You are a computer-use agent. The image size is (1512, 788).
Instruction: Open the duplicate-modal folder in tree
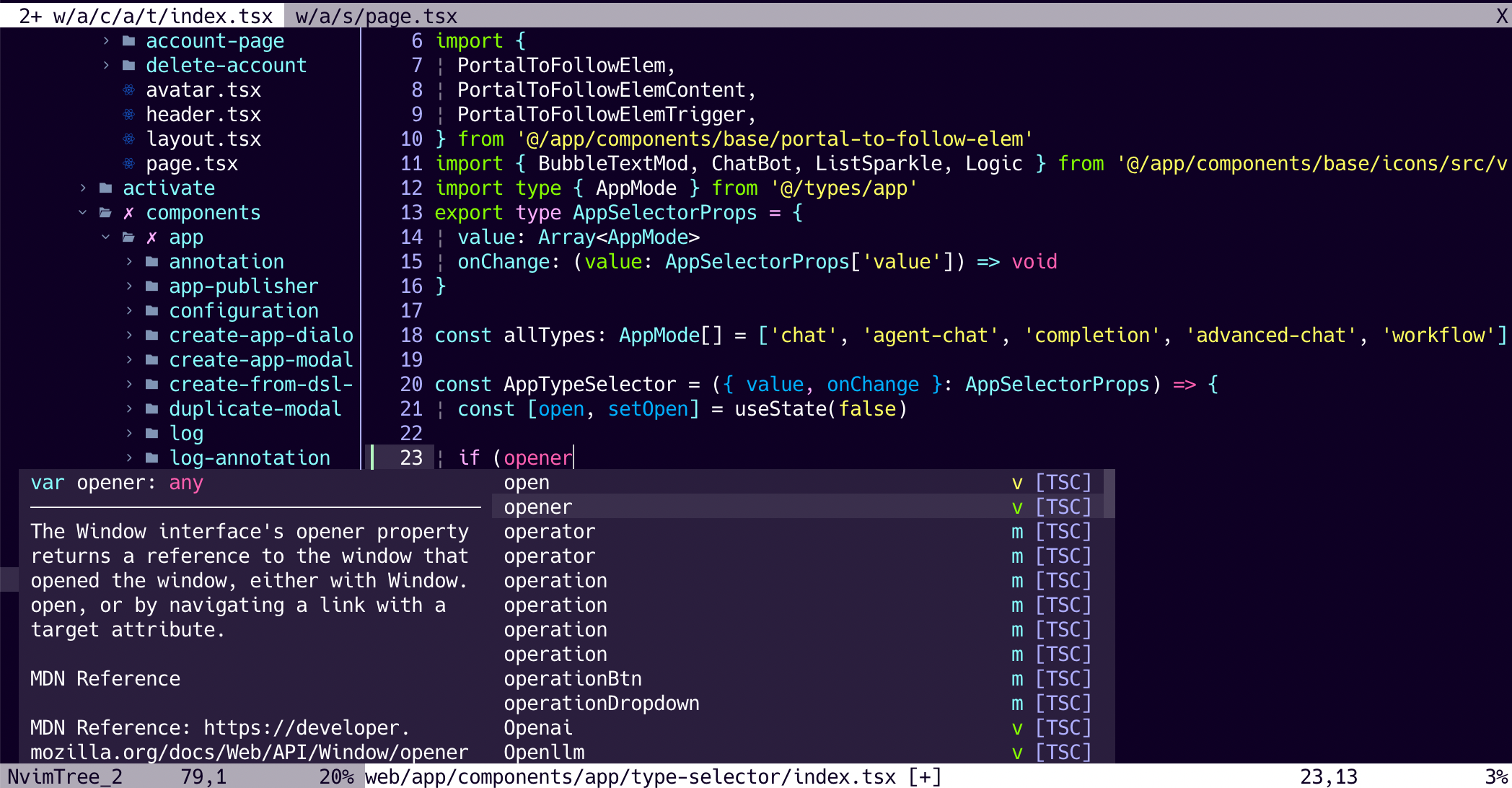[255, 409]
